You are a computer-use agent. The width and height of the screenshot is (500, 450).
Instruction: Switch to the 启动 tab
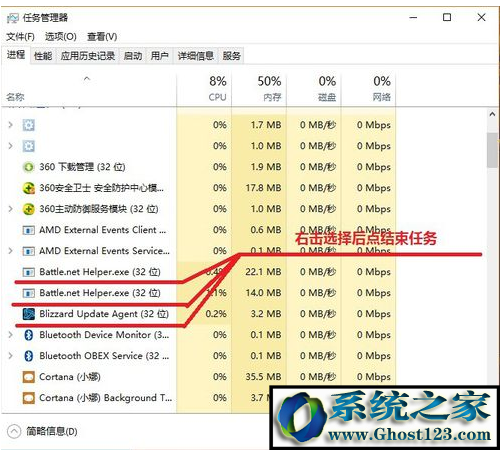point(133,56)
